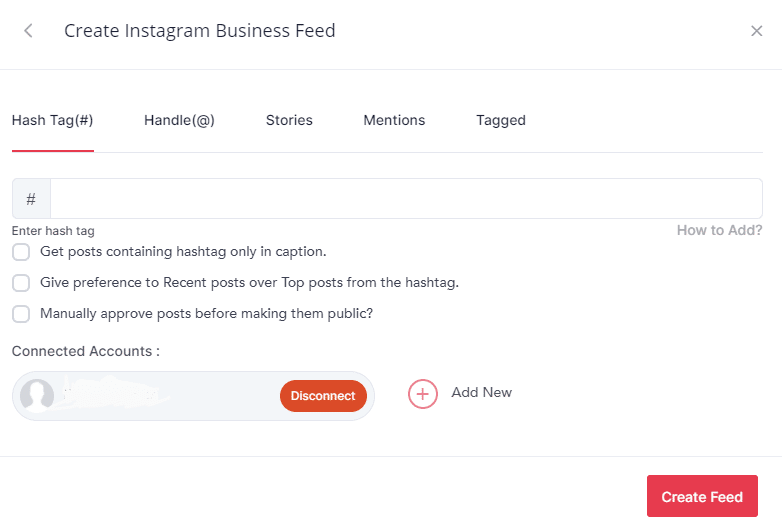Image resolution: width=782 pixels, height=529 pixels.
Task: Open the Tagged tab
Action: [501, 120]
